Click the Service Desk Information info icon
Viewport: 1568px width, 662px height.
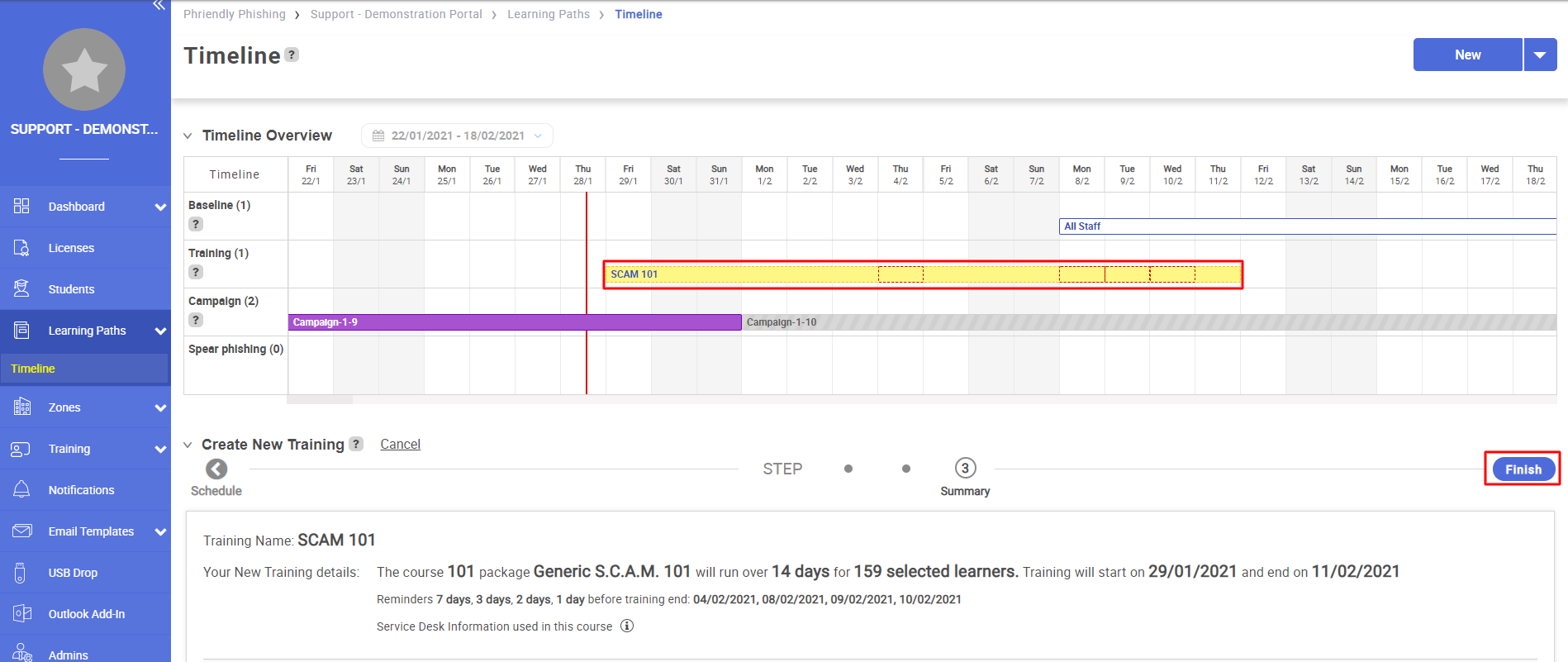[627, 626]
